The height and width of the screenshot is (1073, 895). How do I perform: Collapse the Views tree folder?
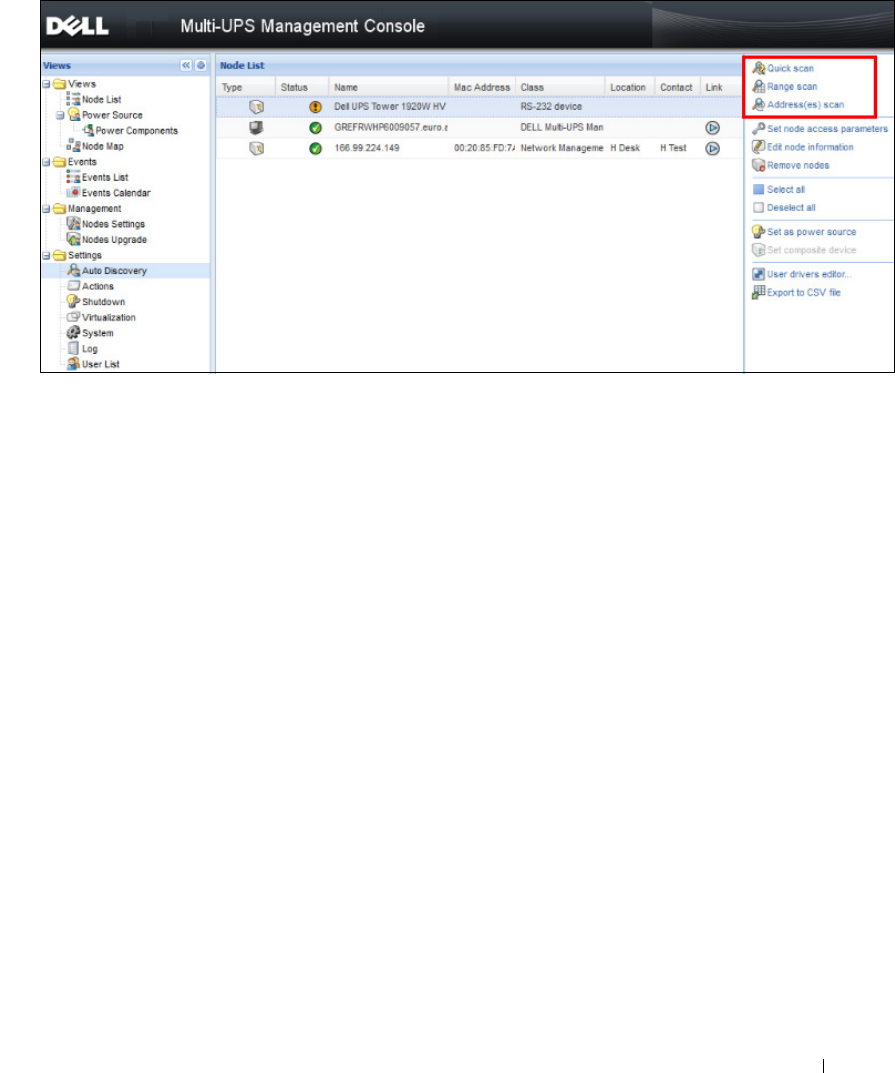point(47,84)
